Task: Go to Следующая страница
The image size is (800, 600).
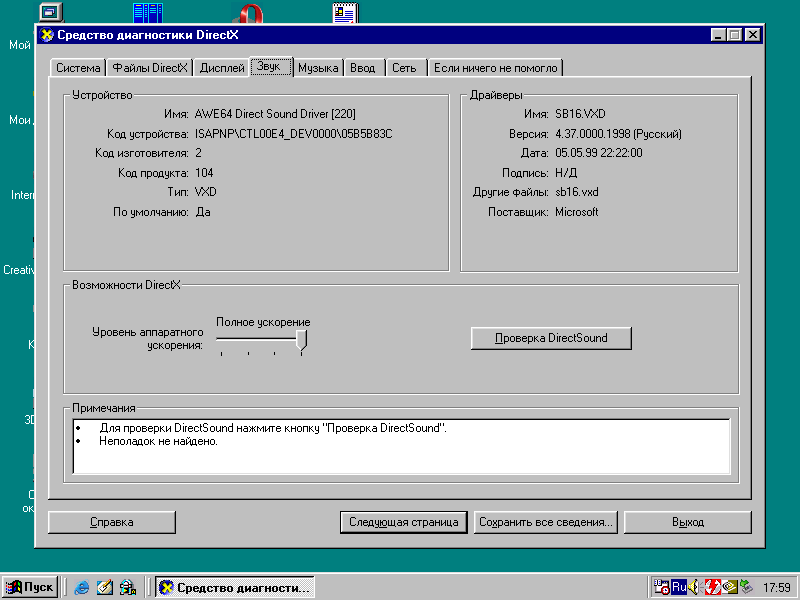Action: [x=404, y=522]
